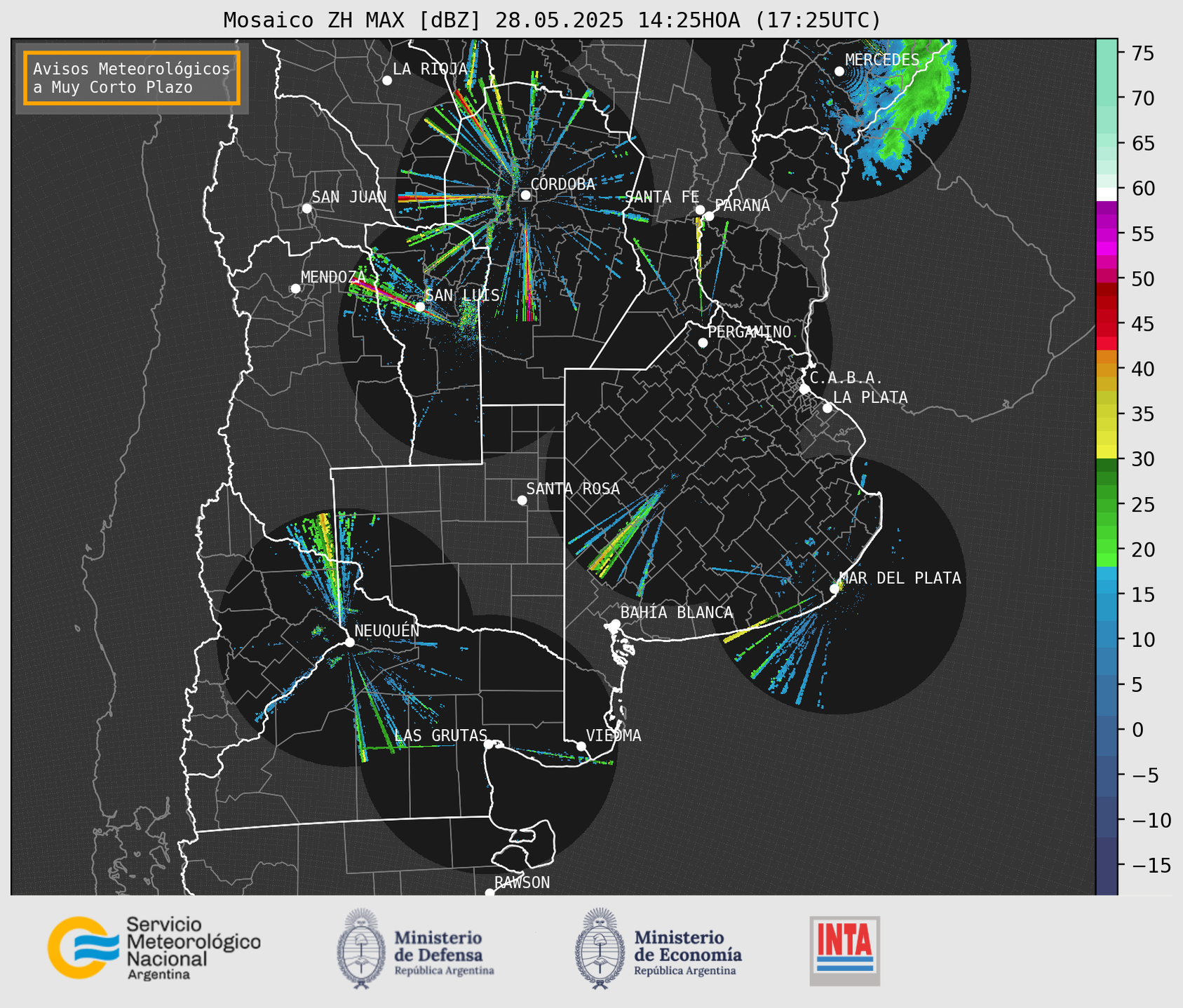The image size is (1183, 1008).
Task: Click the MAR DEL PLATA label text
Action: [900, 578]
